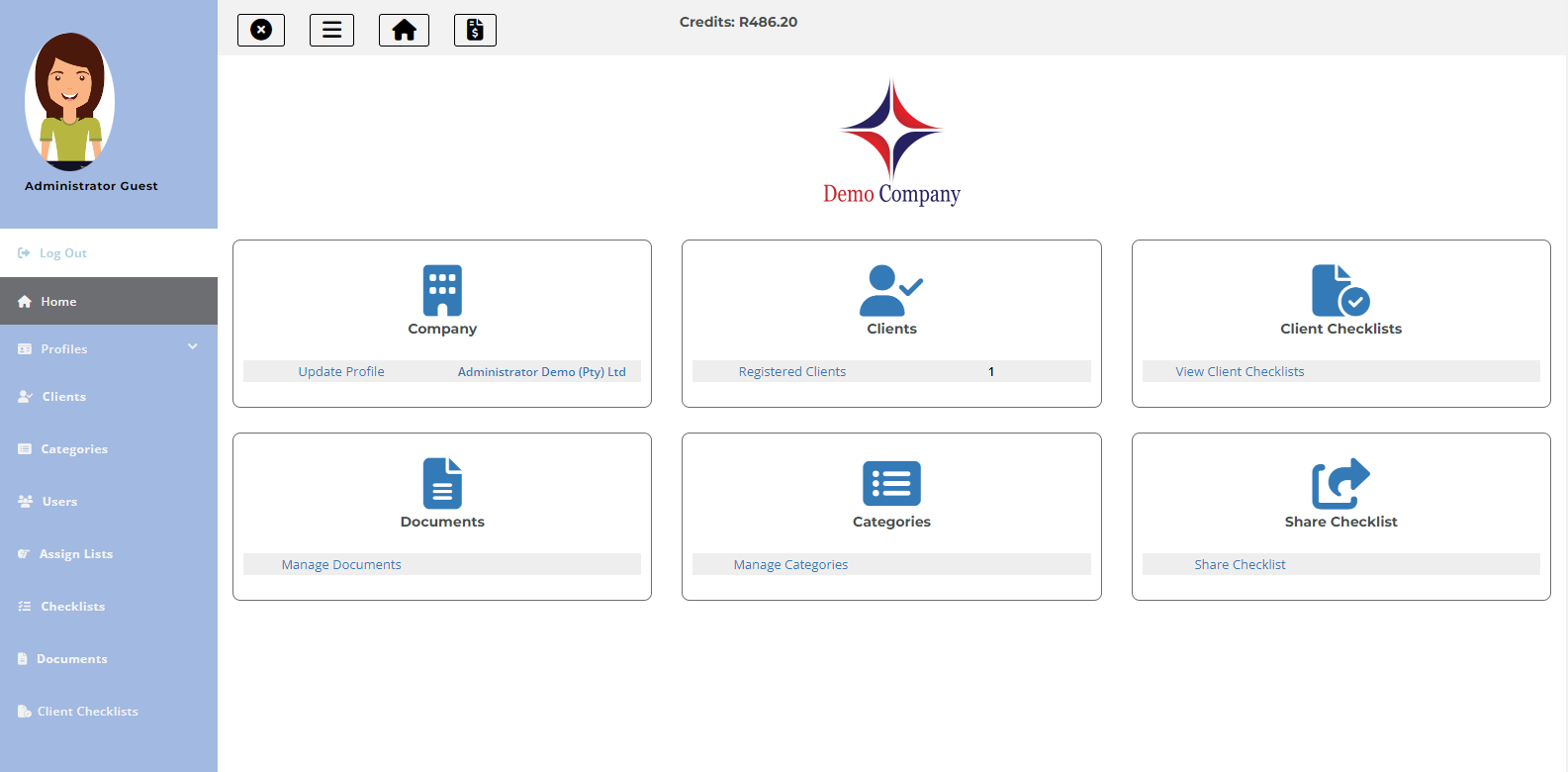Viewport: 1568px width, 772px height.
Task: Open the Update Profile link
Action: click(x=341, y=372)
